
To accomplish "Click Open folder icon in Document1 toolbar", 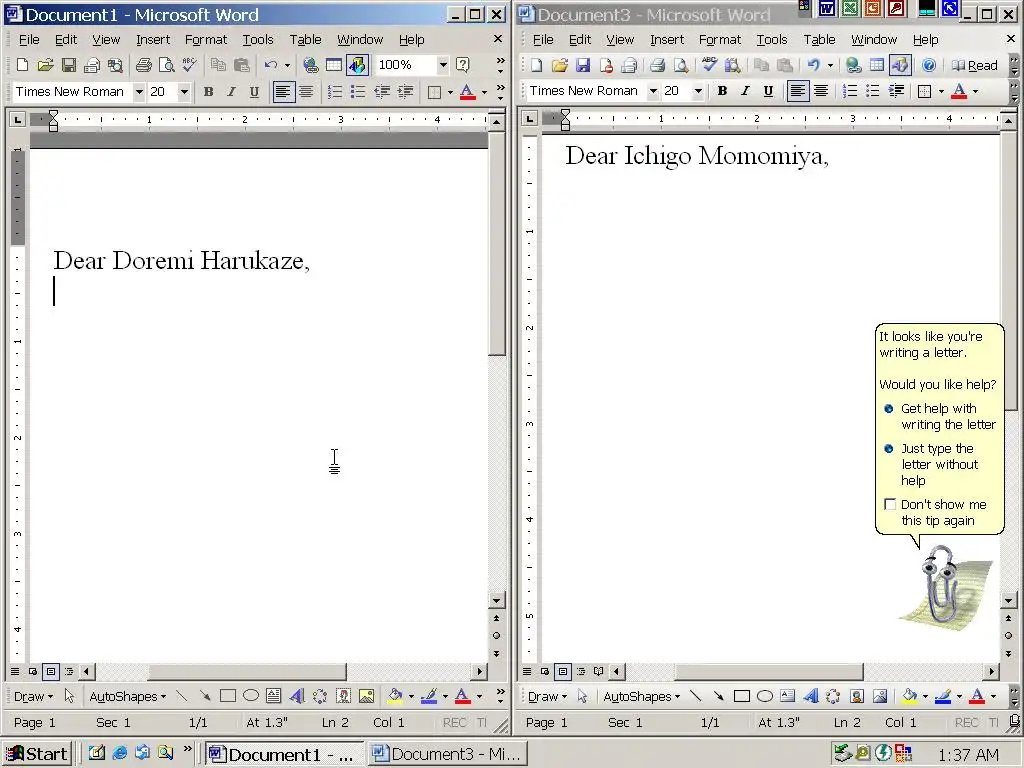I will click(x=45, y=65).
